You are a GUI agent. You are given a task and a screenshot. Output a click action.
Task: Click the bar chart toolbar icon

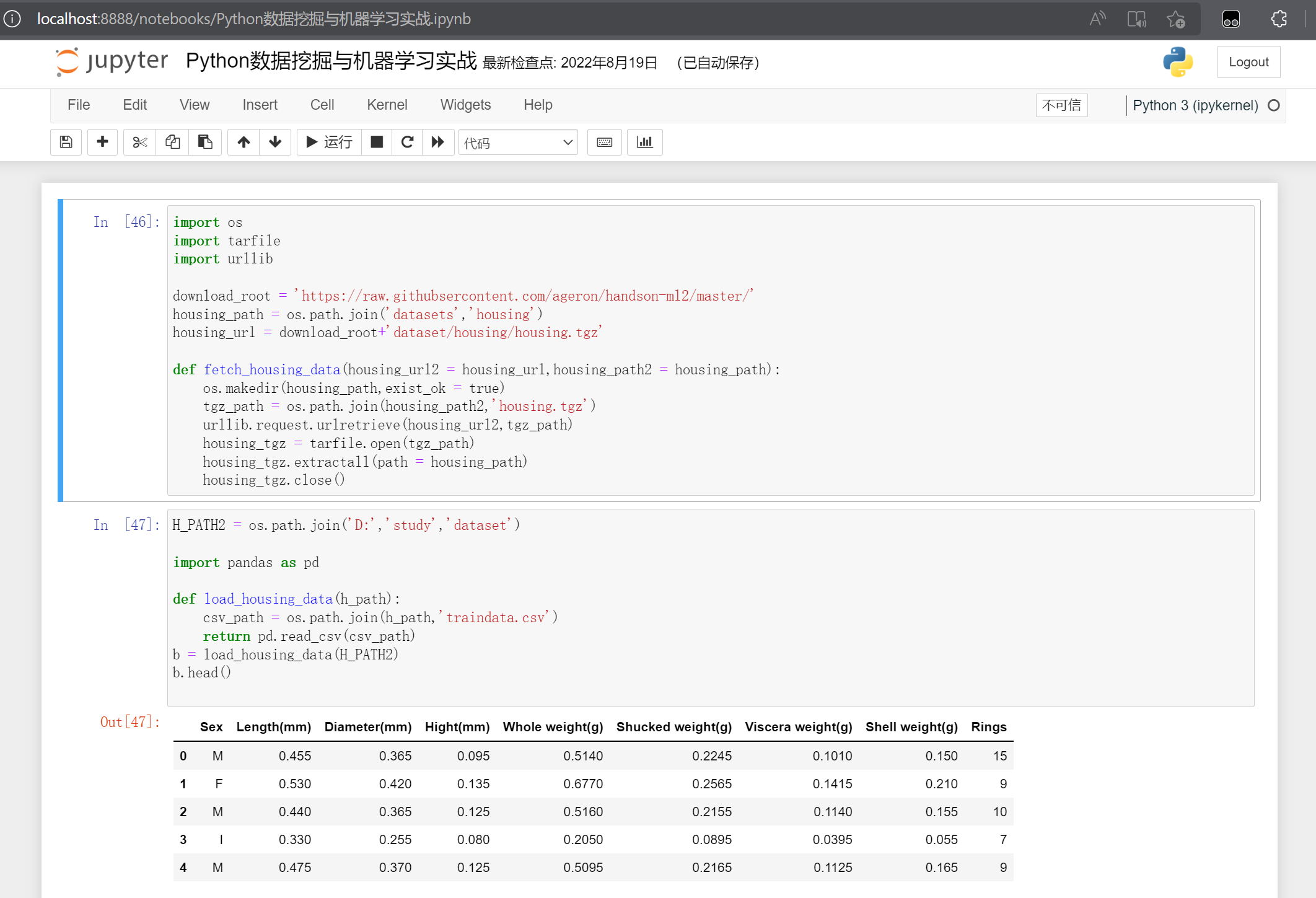click(645, 142)
